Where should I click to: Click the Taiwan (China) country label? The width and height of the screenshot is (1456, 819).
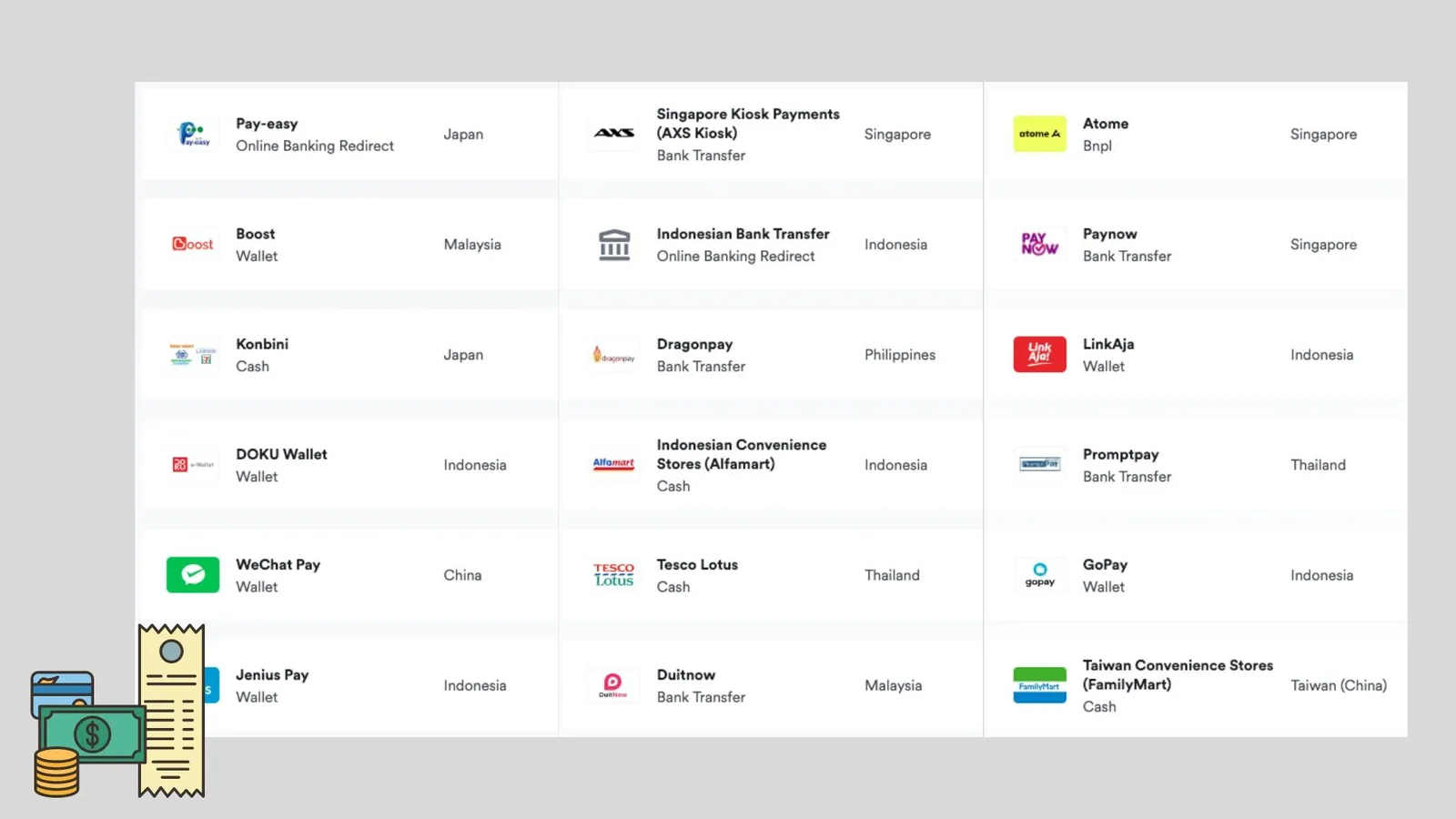pos(1339,685)
